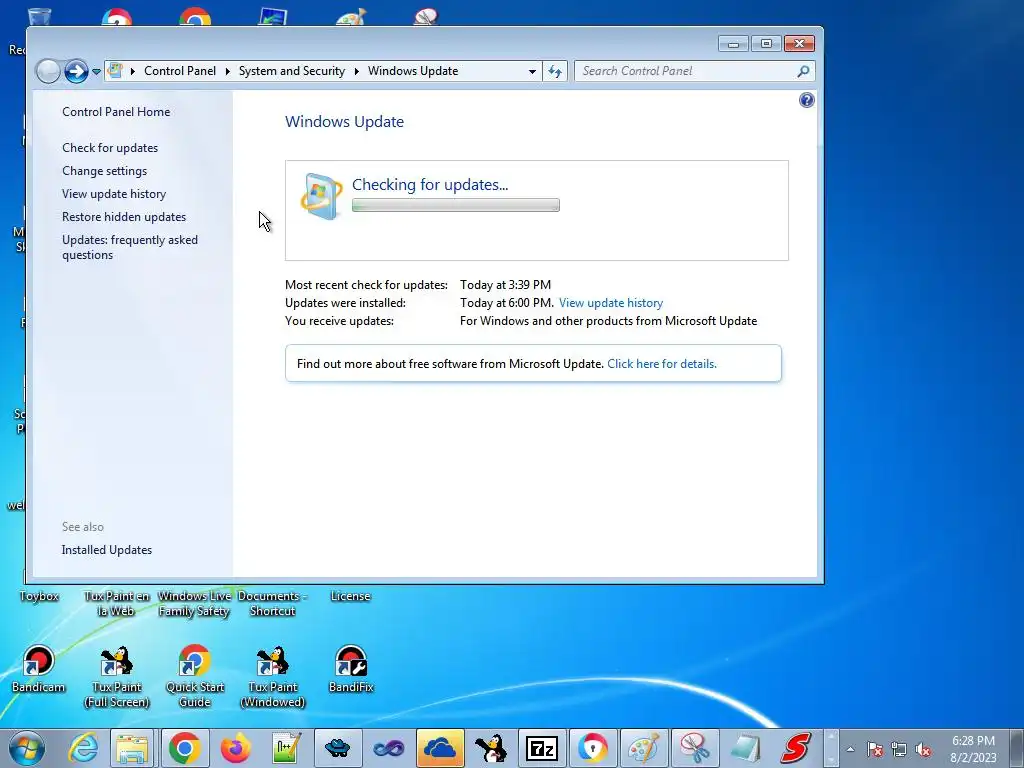Click the taskbar clock showing 6:28 PM
Image resolution: width=1024 pixels, height=768 pixels.
coord(973,749)
